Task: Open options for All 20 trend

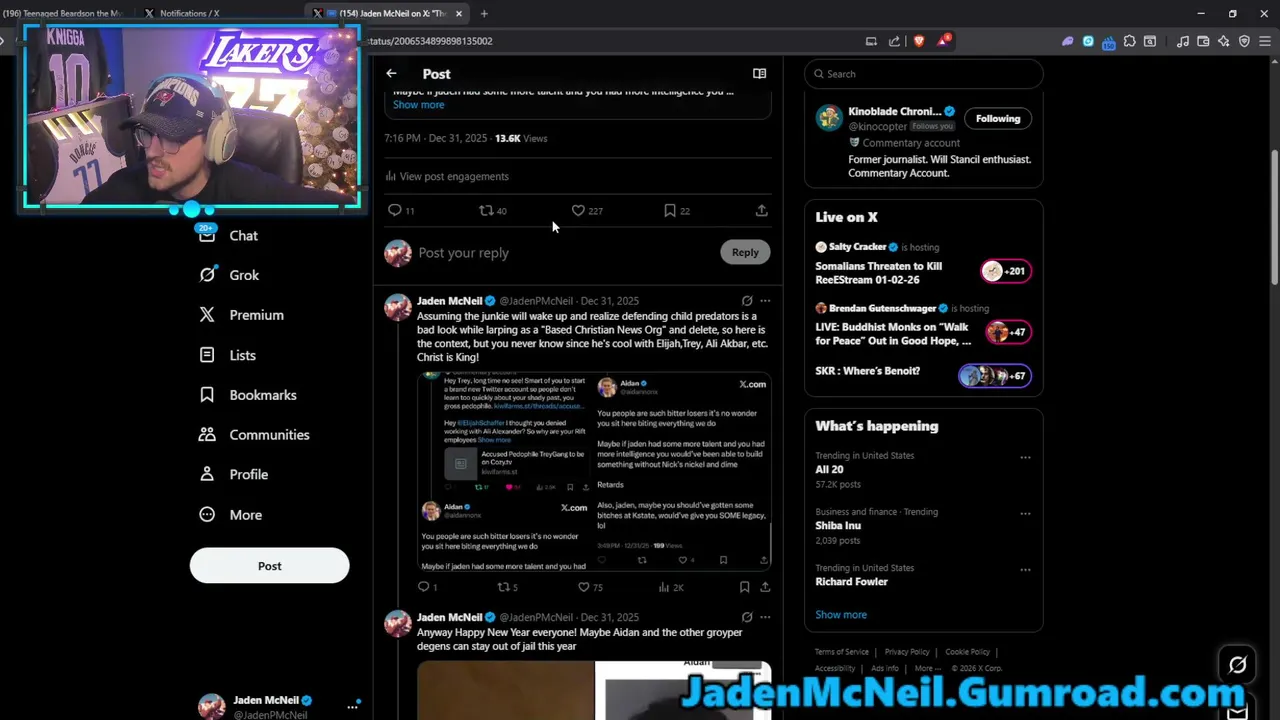Action: (x=1025, y=457)
